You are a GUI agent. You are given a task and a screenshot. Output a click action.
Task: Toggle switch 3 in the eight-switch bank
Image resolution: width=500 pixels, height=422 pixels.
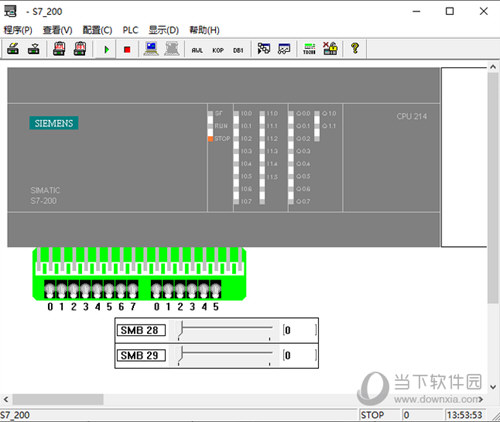coord(86,289)
